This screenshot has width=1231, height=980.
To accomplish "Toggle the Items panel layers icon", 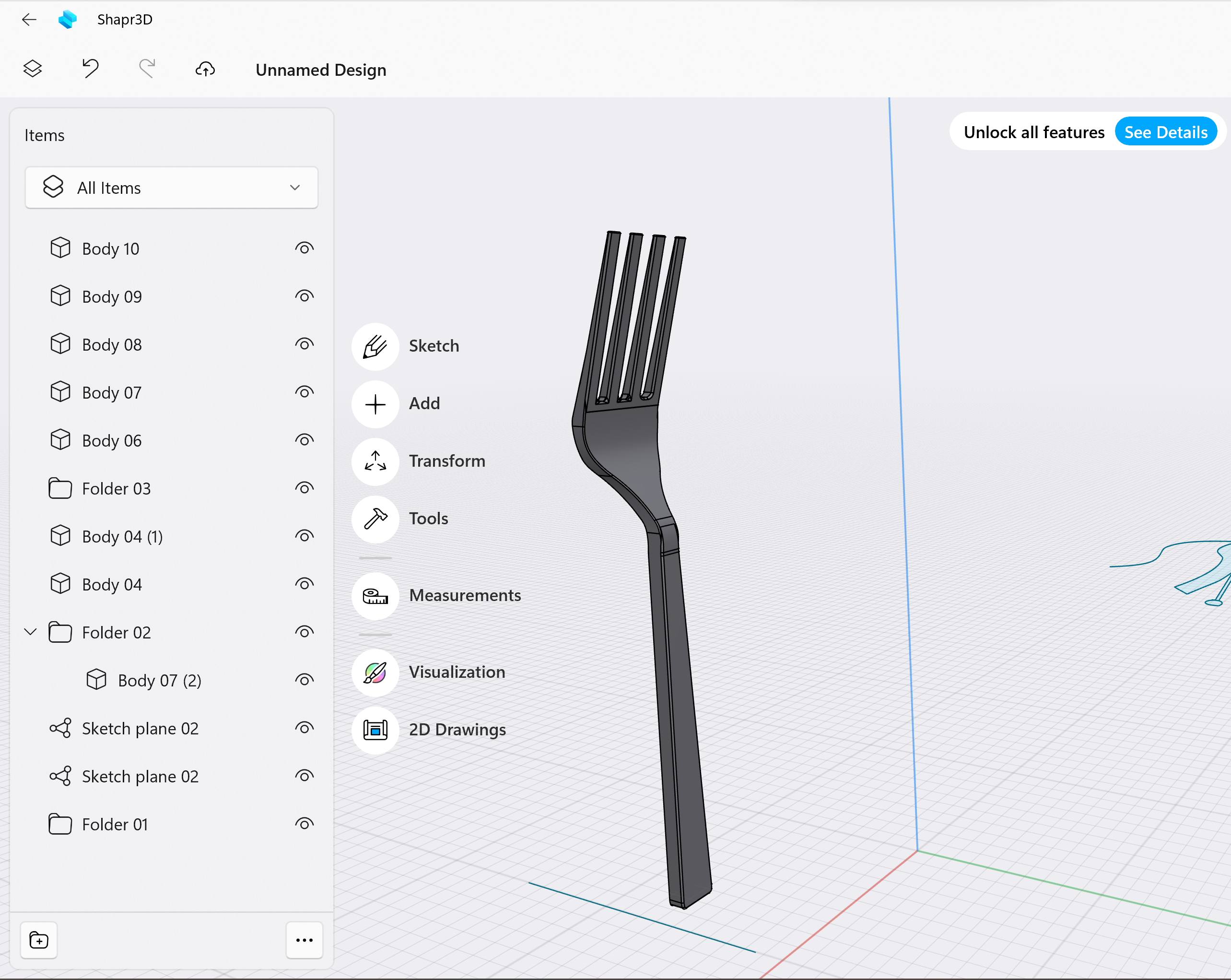I will (x=33, y=69).
